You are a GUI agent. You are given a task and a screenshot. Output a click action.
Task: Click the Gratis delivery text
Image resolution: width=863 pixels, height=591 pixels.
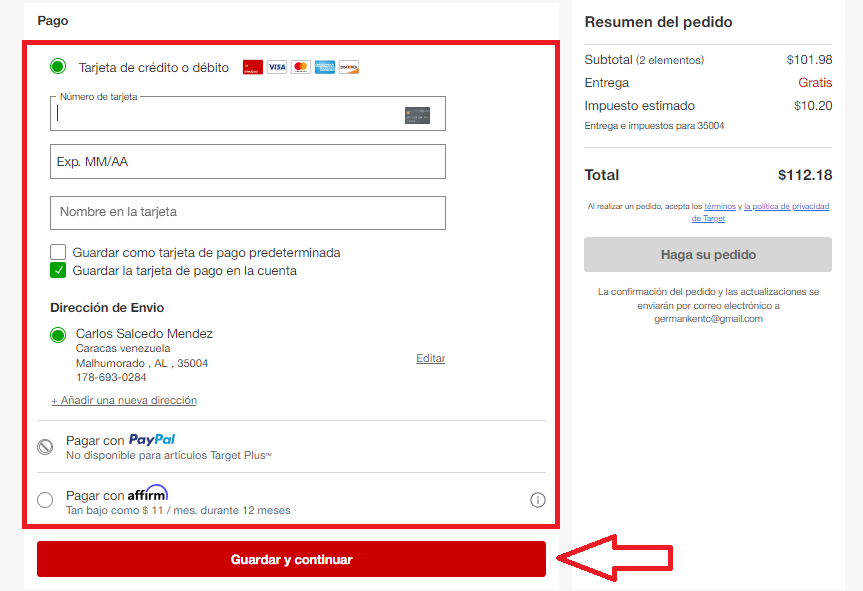point(815,83)
